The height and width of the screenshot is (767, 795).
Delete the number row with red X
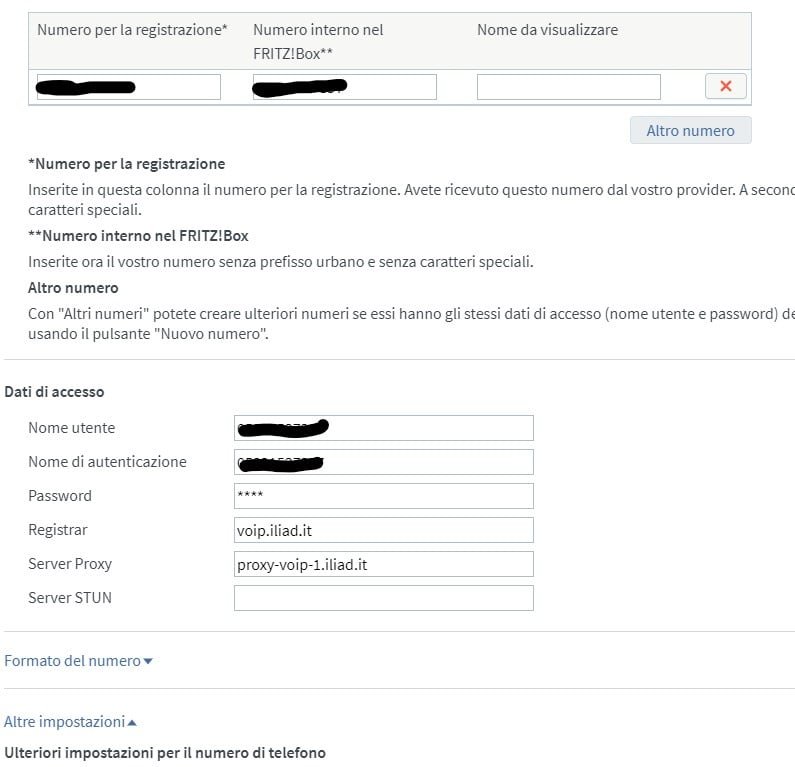point(725,87)
